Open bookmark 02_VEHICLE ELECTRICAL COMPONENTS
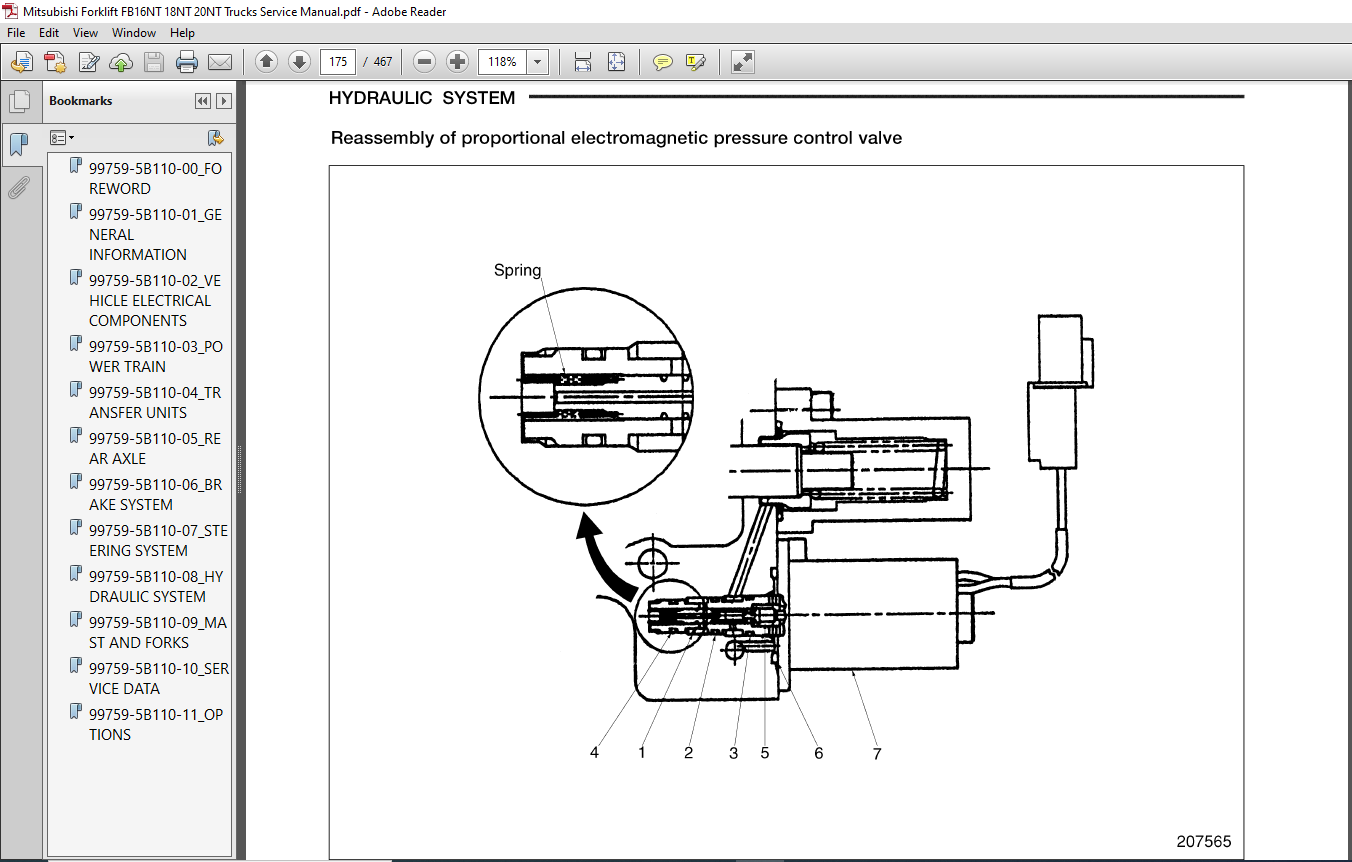 [155, 301]
